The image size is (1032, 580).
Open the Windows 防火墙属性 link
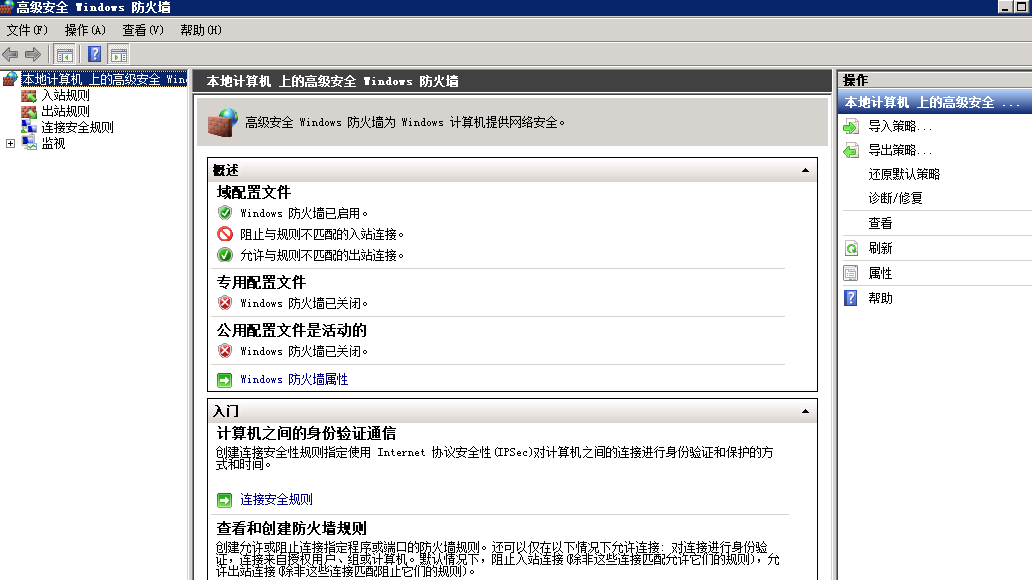tap(294, 379)
